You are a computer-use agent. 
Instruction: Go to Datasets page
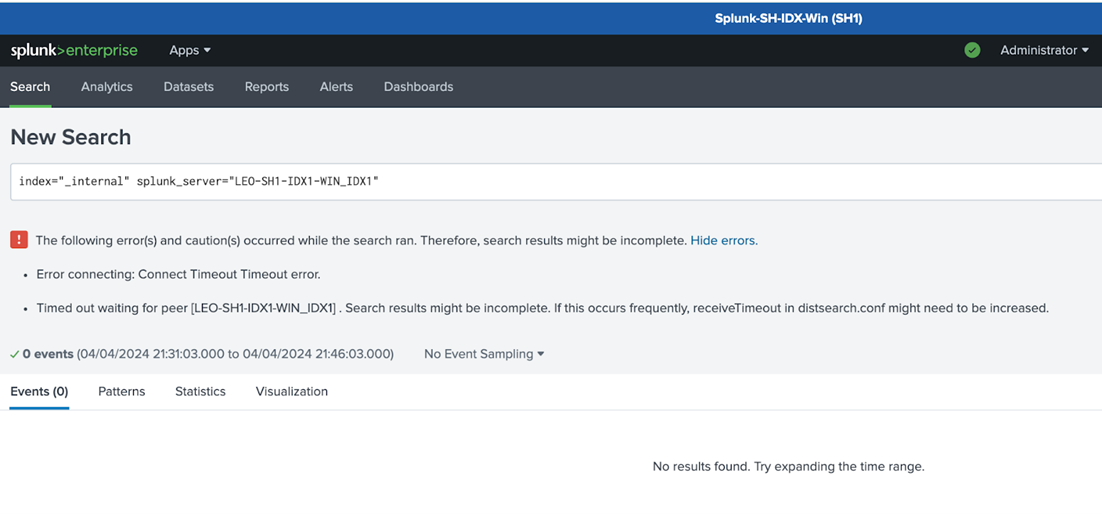188,87
